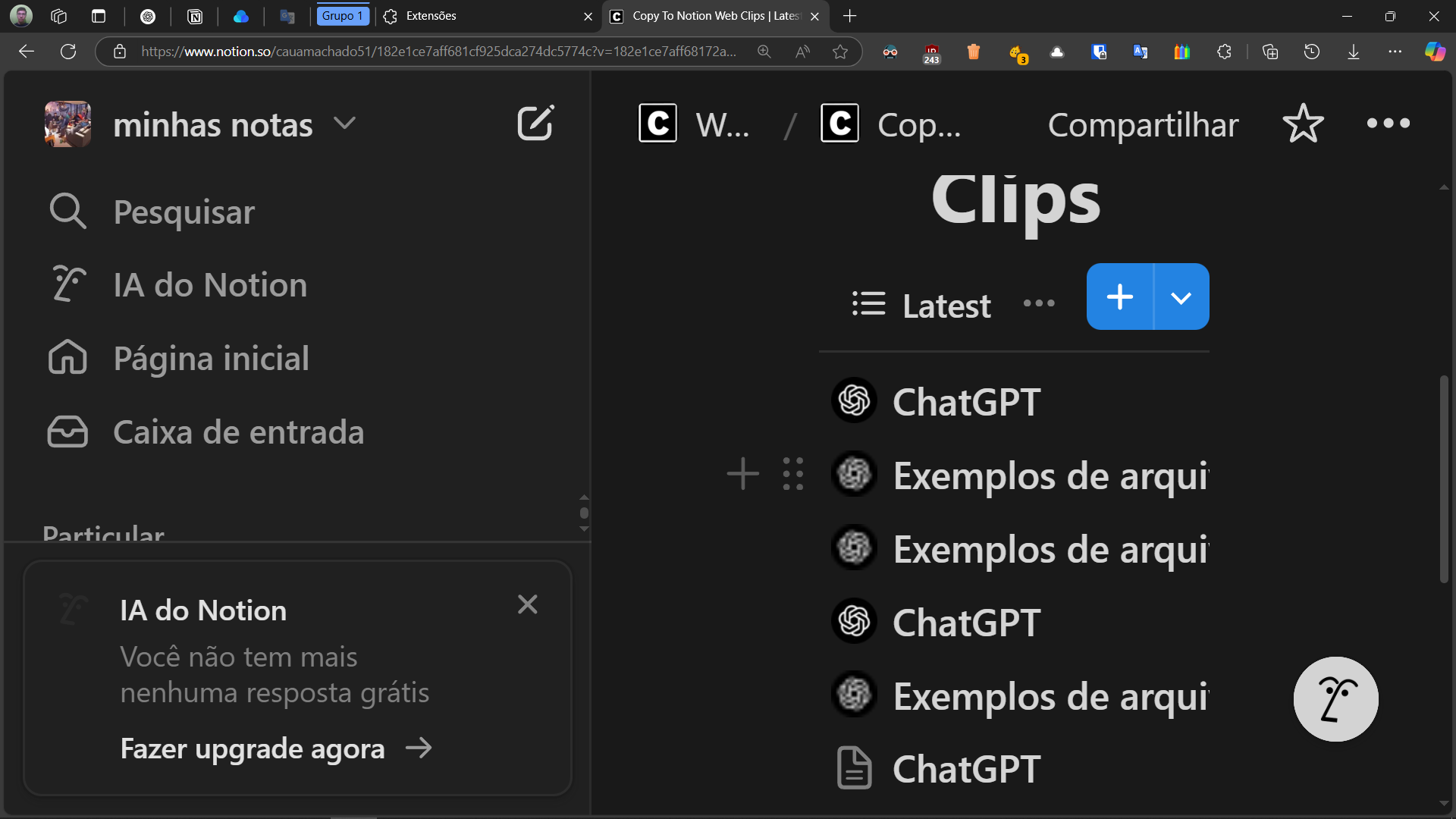Open the Collections icon in toolbar

tap(1269, 52)
